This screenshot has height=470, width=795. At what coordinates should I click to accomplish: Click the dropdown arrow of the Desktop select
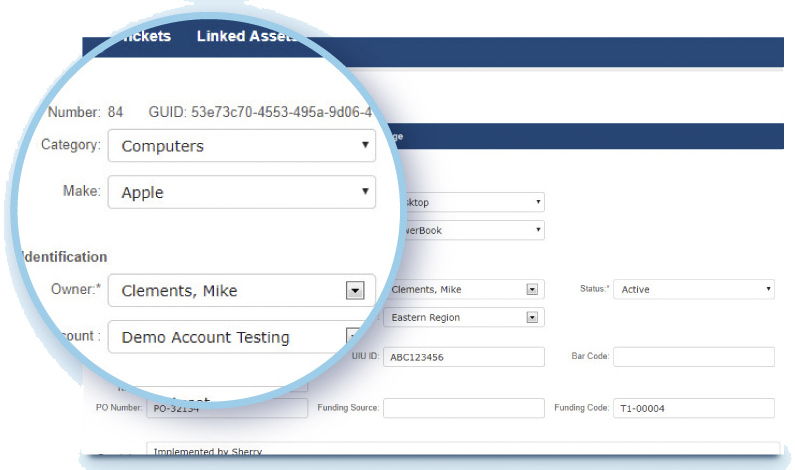[538, 202]
